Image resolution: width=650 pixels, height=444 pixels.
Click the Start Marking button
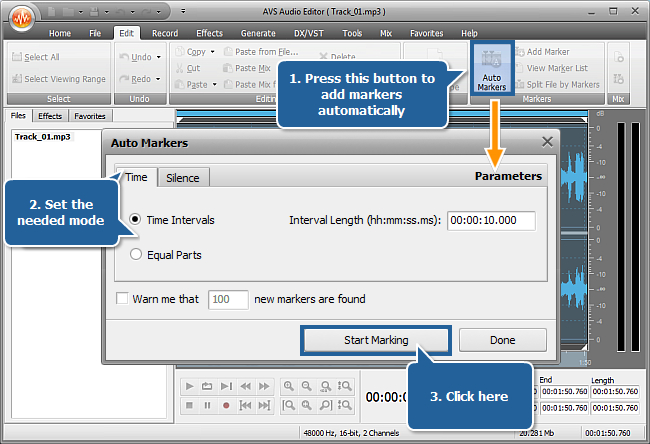(376, 340)
